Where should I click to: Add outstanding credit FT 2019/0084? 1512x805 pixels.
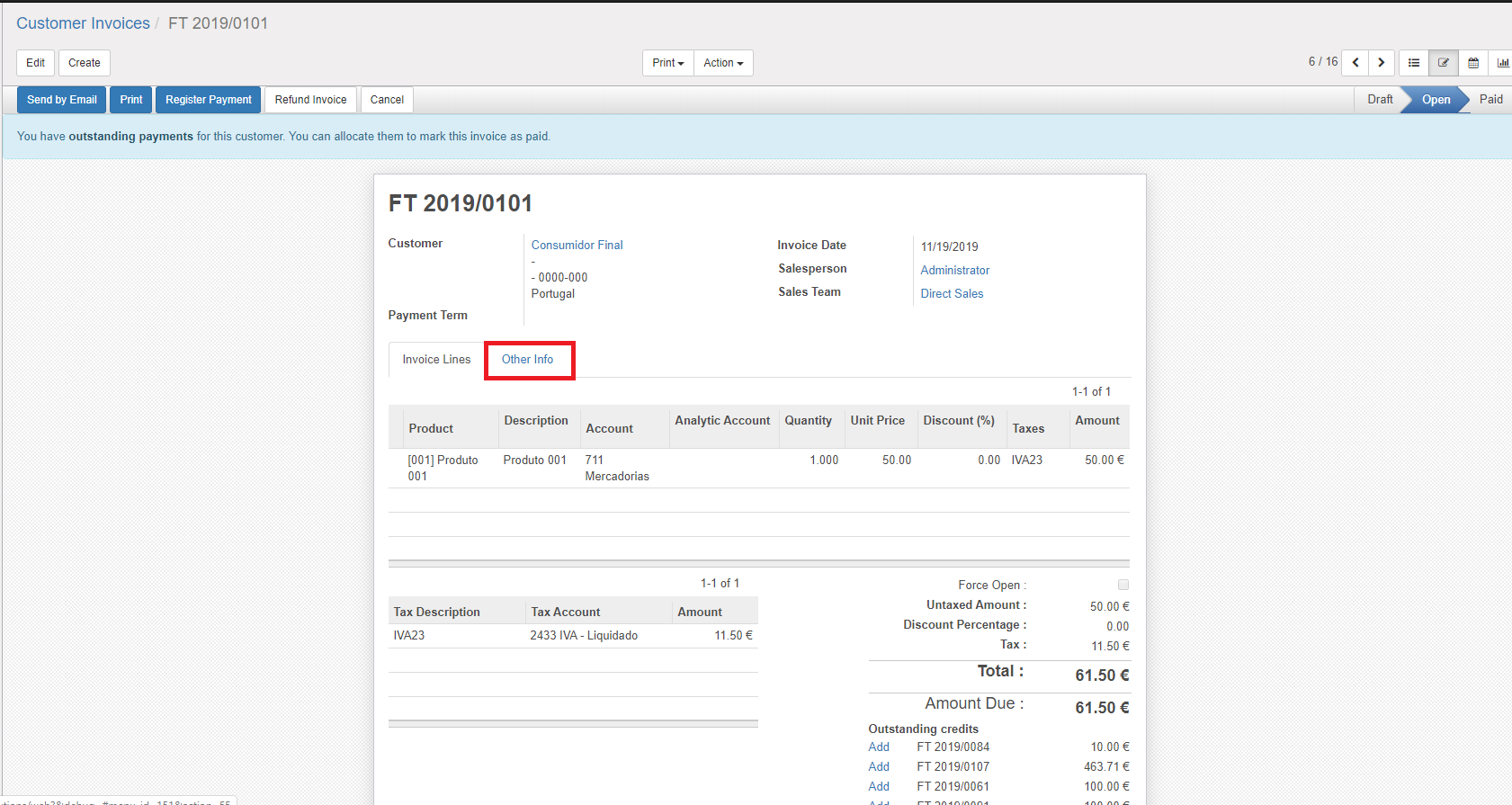pyautogui.click(x=879, y=747)
